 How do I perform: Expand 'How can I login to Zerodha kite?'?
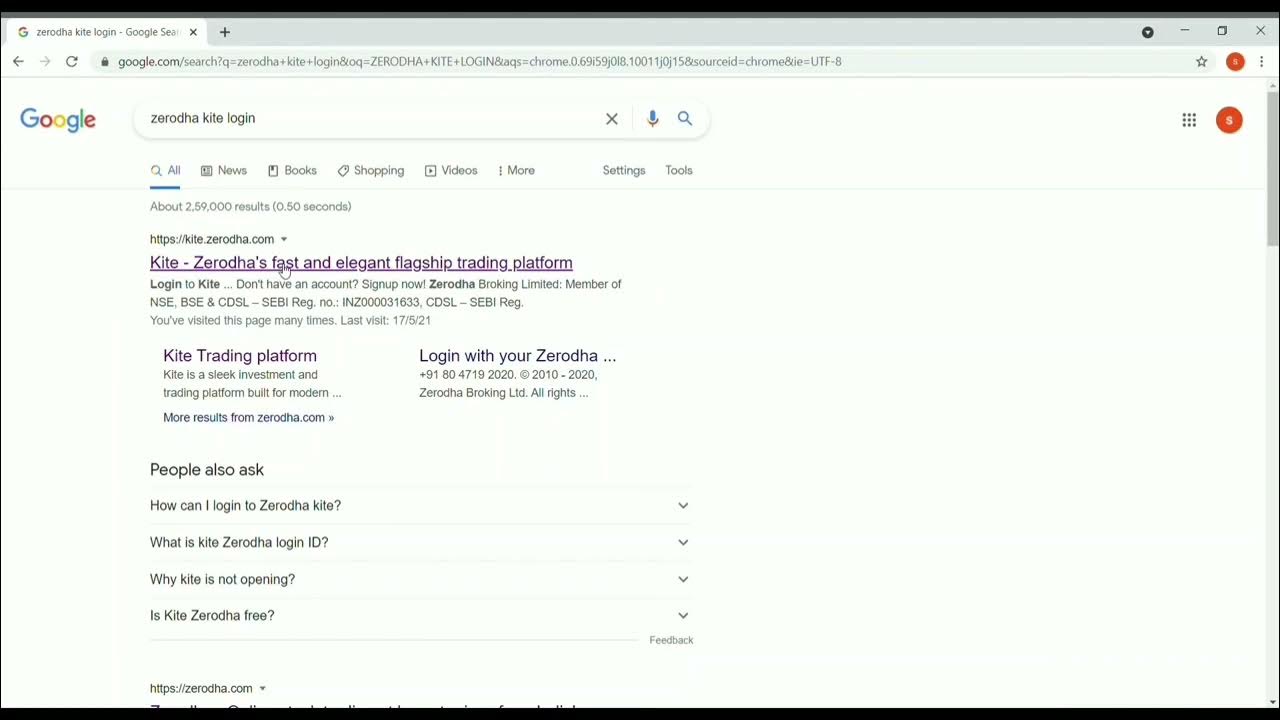[420, 506]
